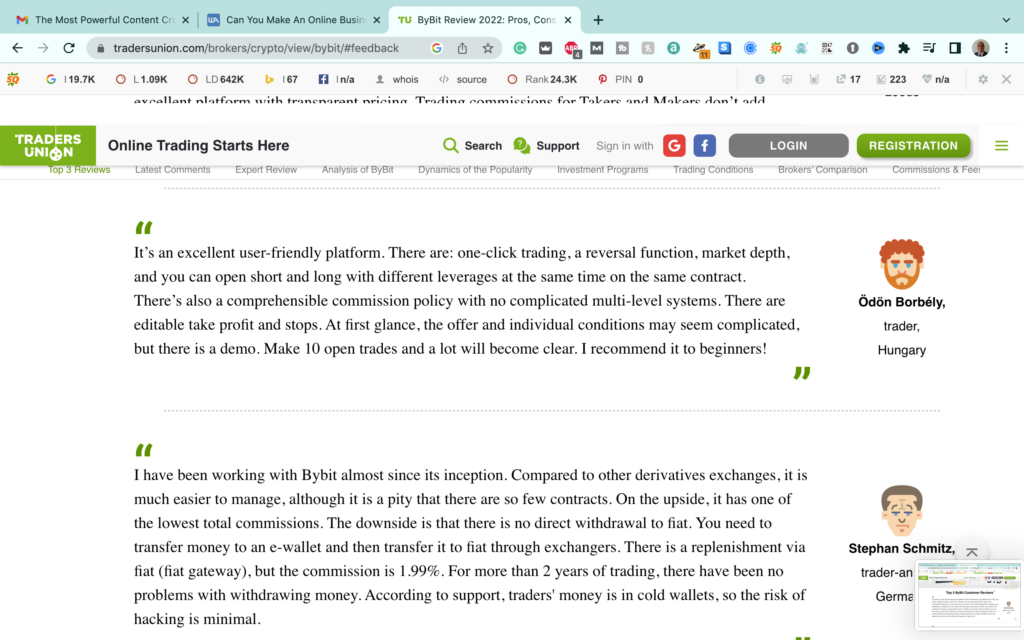
Task: Click the SEOquake toolbar extension icon
Action: 776,48
